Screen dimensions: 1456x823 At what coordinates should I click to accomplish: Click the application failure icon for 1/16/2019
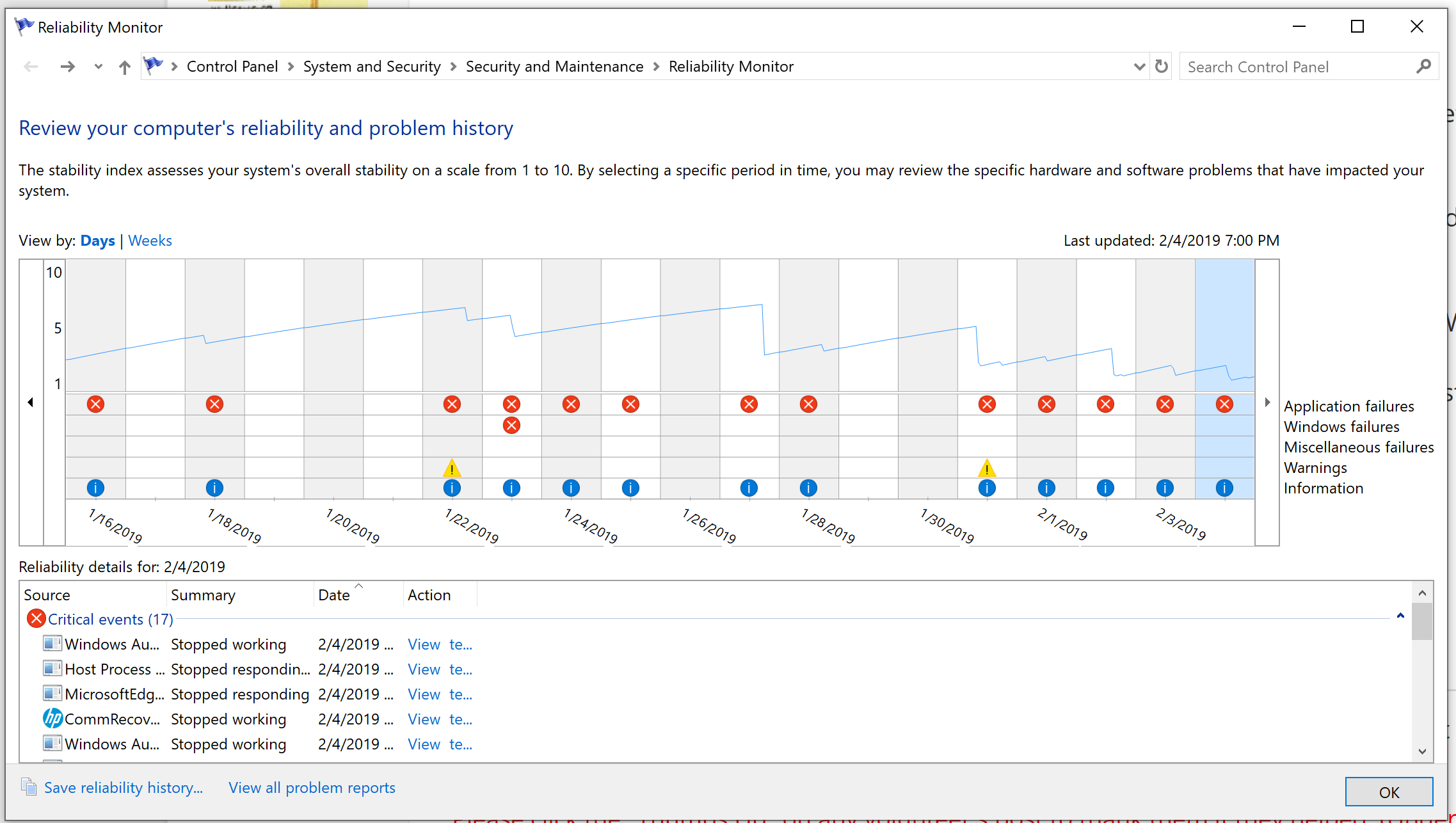(95, 404)
